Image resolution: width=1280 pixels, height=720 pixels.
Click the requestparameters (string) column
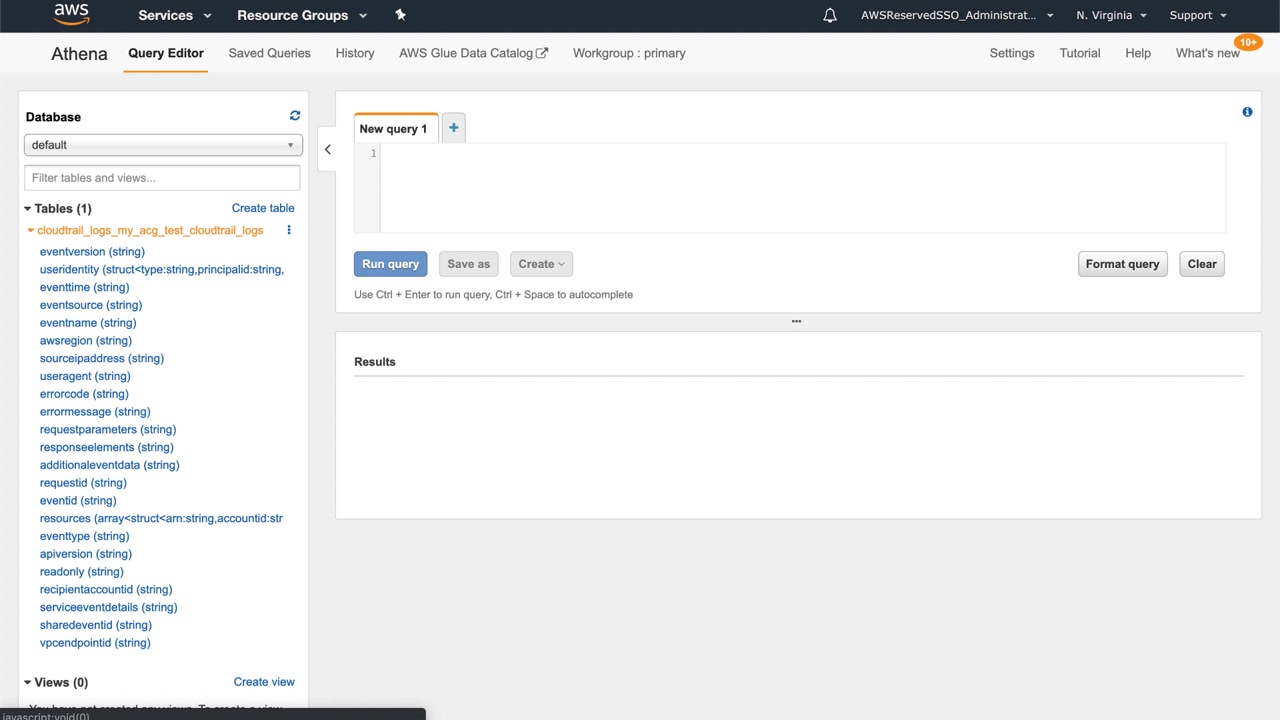(108, 430)
